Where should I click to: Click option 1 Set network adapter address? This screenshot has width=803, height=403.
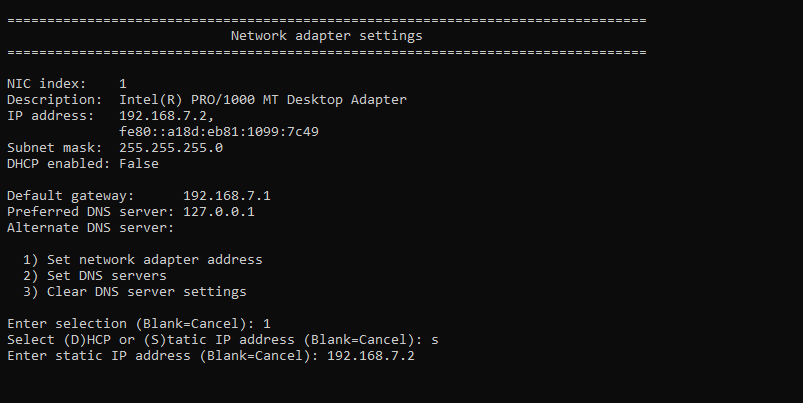(143, 260)
